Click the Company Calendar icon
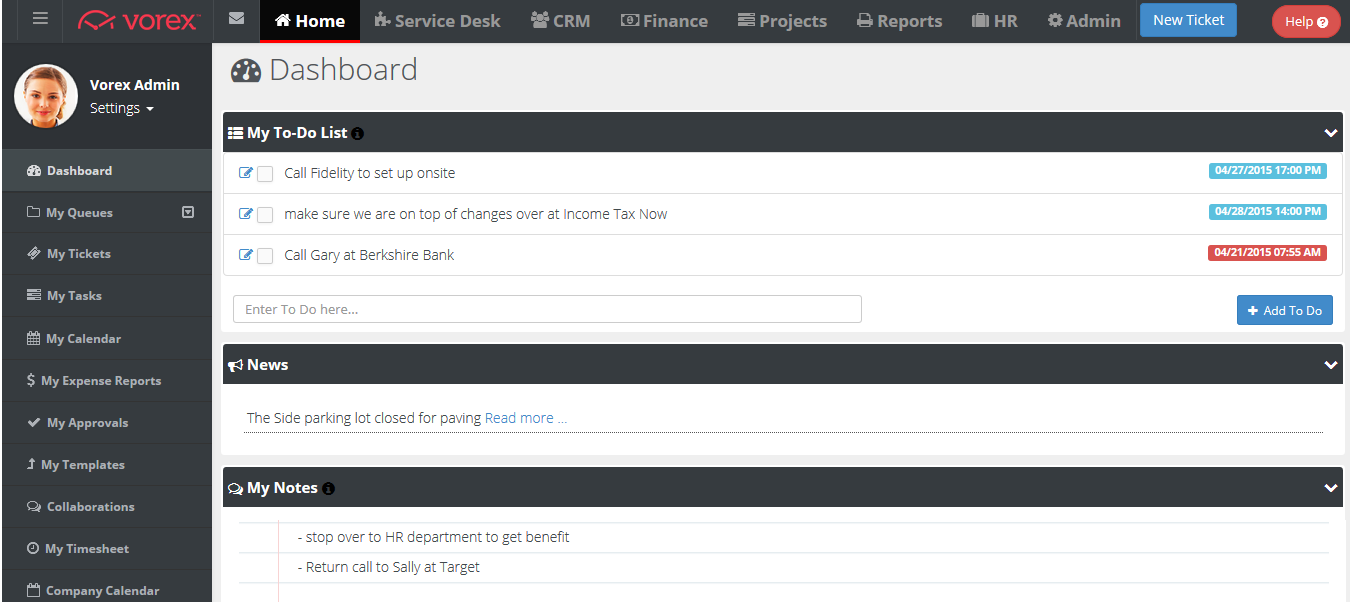 pos(33,591)
